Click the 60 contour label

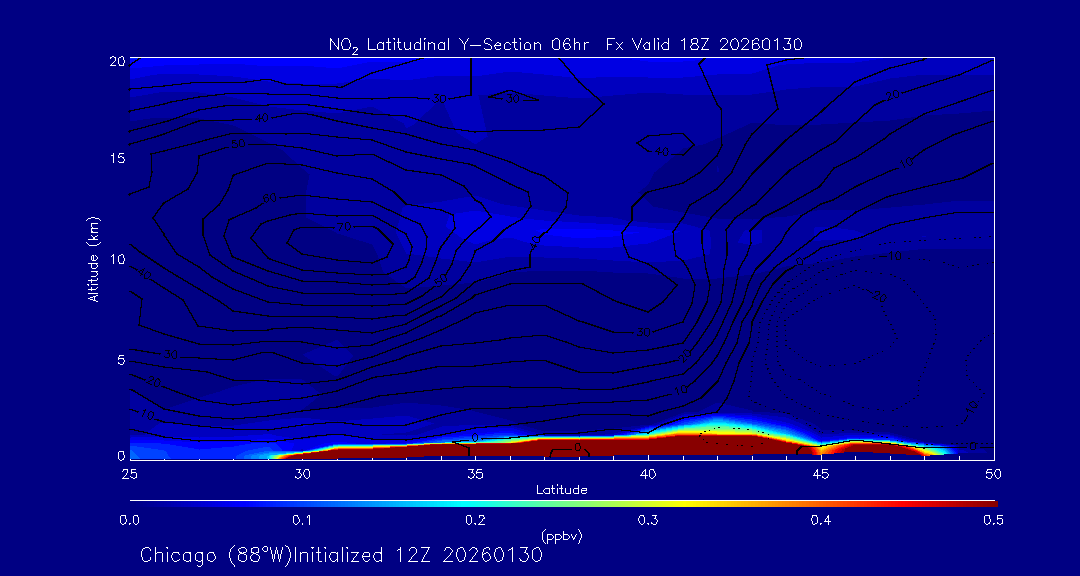[269, 199]
